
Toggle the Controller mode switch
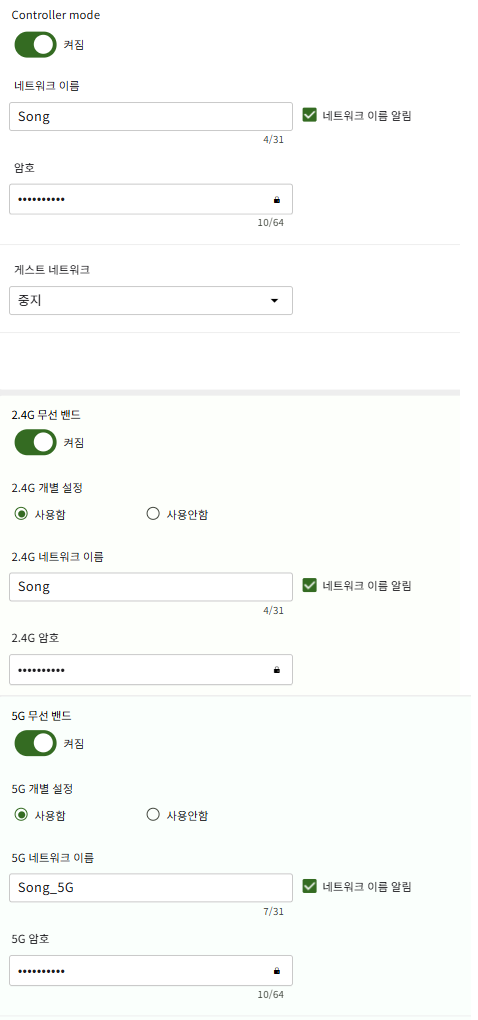[36, 45]
